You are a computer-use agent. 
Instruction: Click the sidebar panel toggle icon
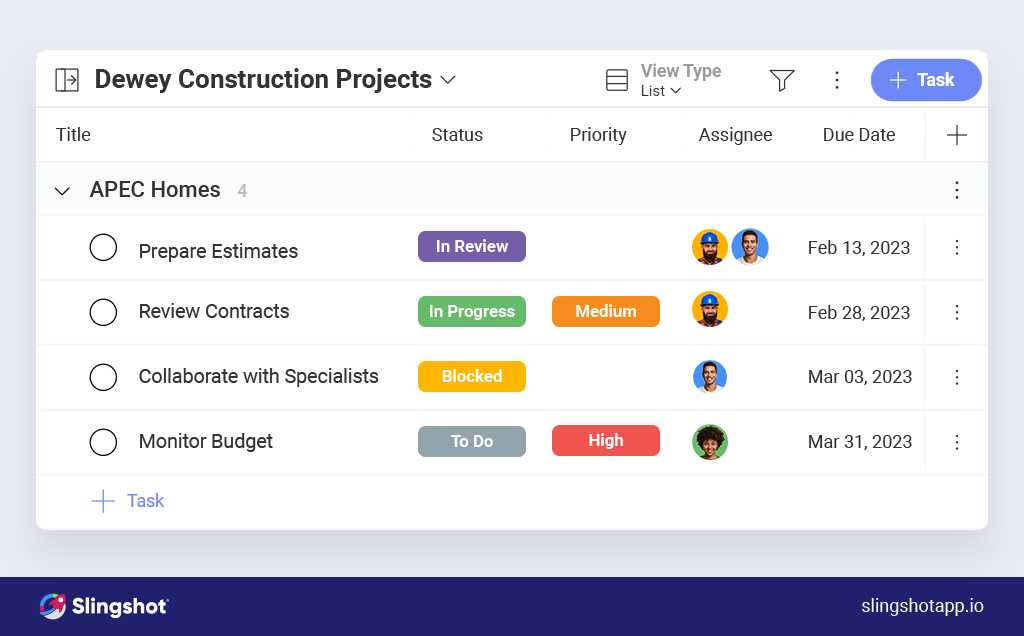[67, 80]
